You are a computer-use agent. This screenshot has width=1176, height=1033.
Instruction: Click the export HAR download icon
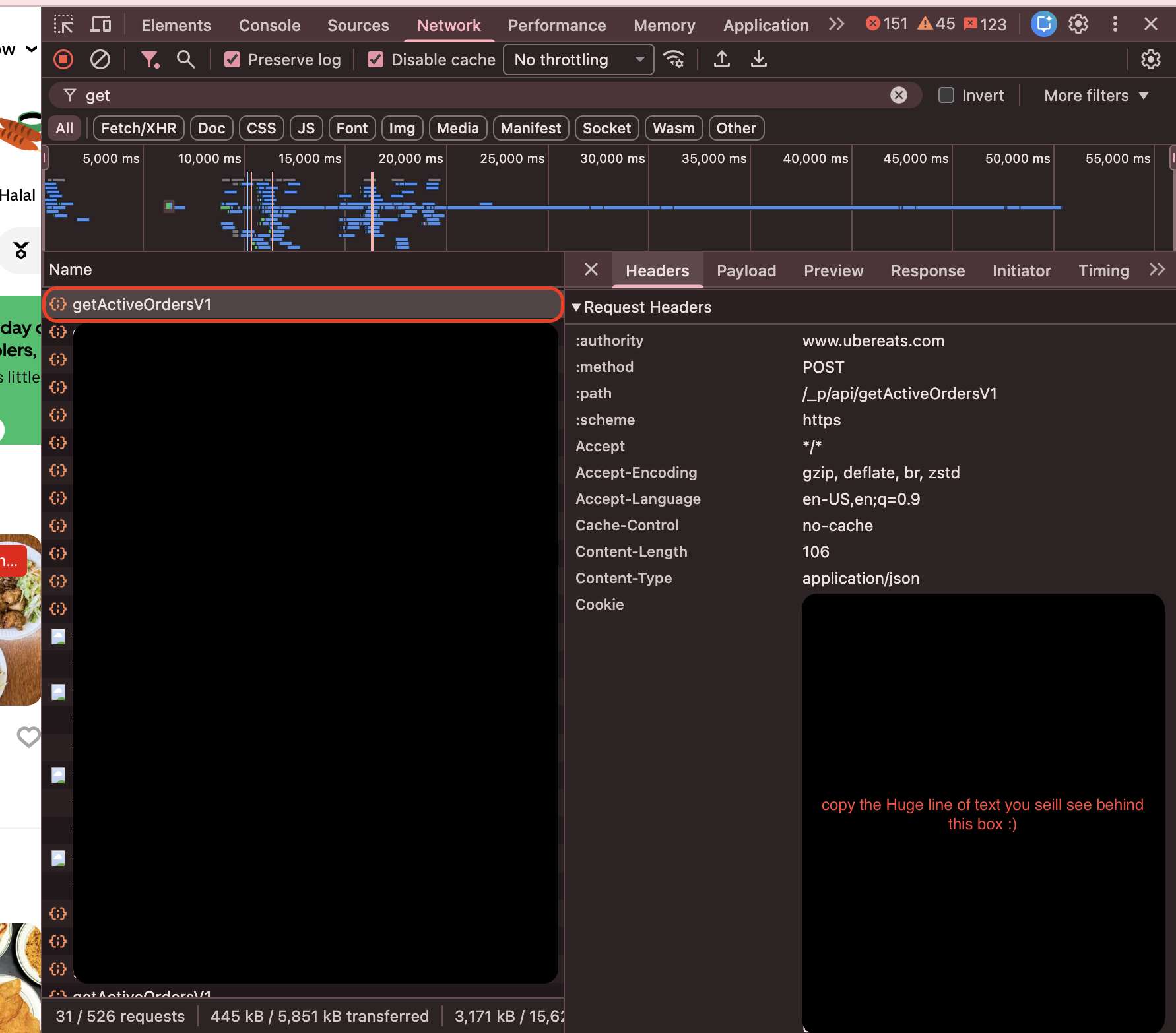[x=759, y=60]
